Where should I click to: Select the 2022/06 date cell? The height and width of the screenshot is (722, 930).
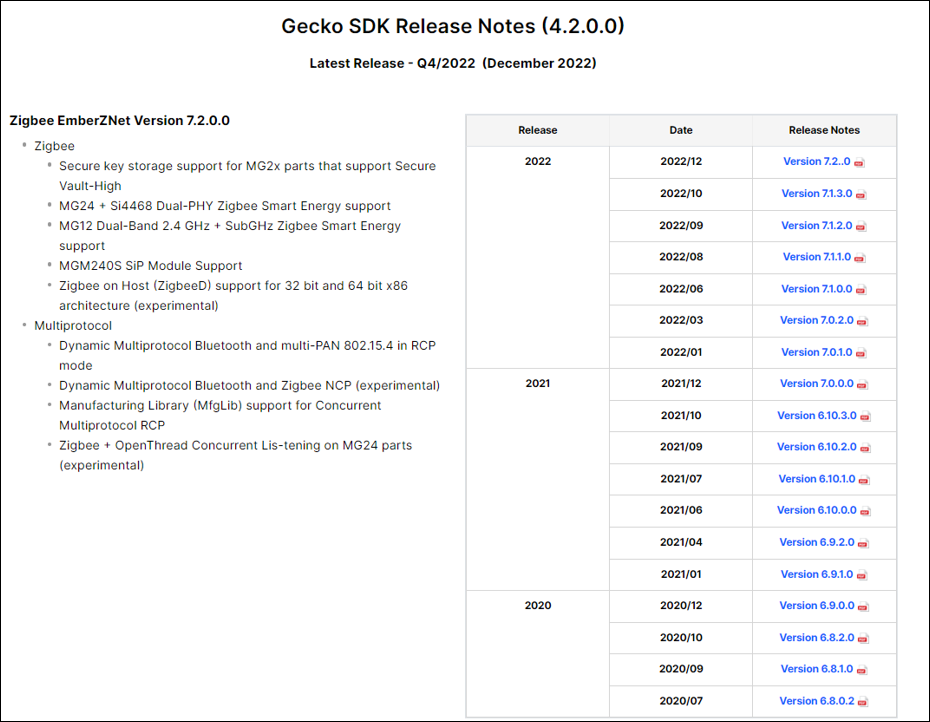(681, 289)
